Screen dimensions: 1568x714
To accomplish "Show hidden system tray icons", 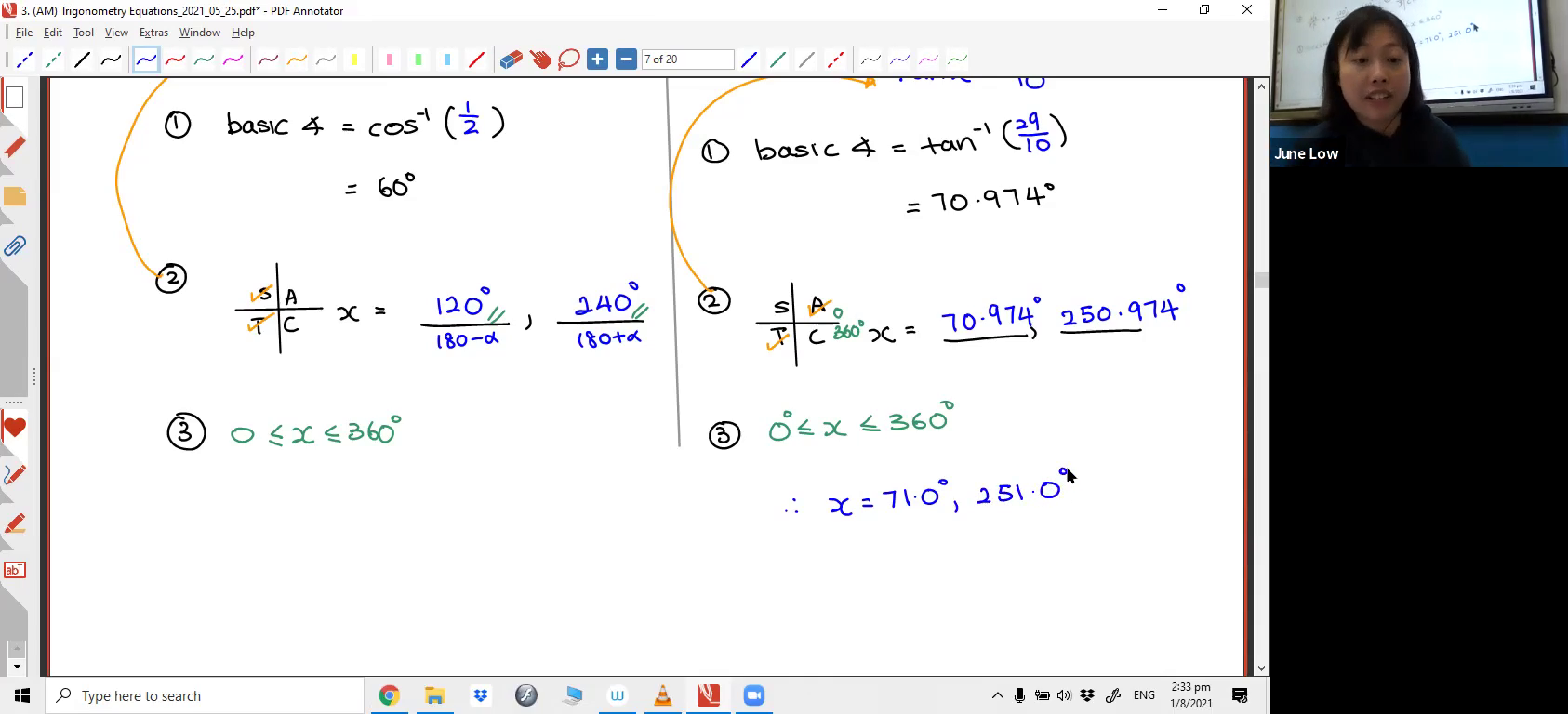I will (x=998, y=695).
